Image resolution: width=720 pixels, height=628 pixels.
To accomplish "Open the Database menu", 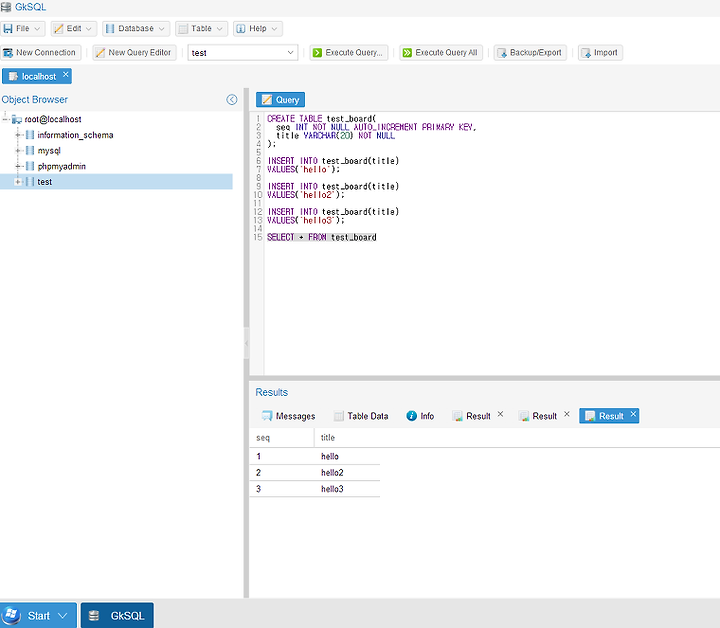I will [135, 28].
